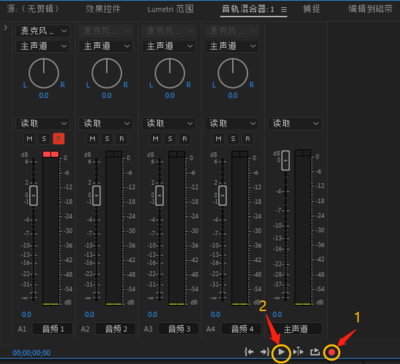Image resolution: width=400 pixels, height=364 pixels.
Task: Open the track output dropdown for Audio 3
Action: [x=169, y=46]
